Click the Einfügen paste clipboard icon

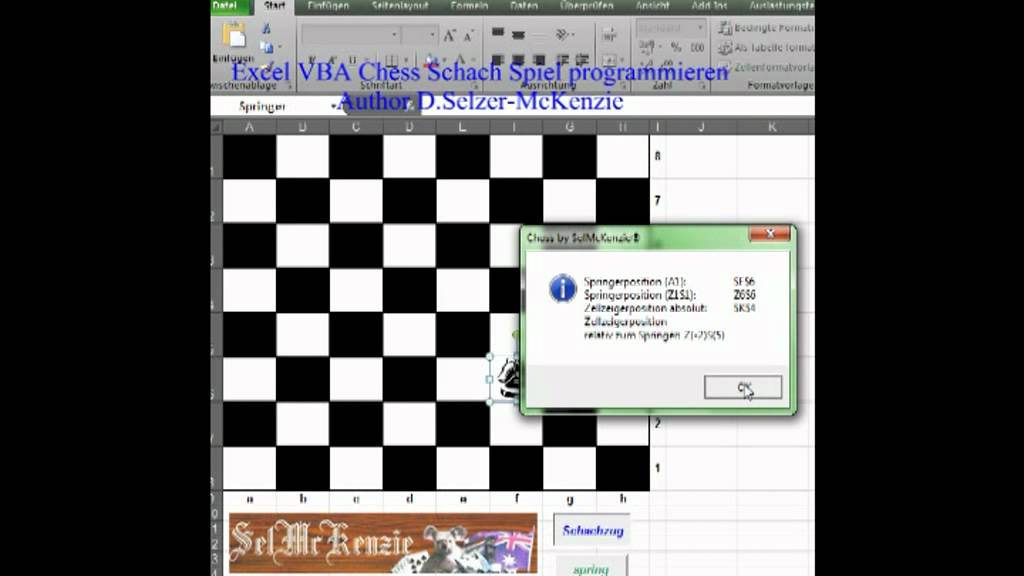tap(234, 35)
